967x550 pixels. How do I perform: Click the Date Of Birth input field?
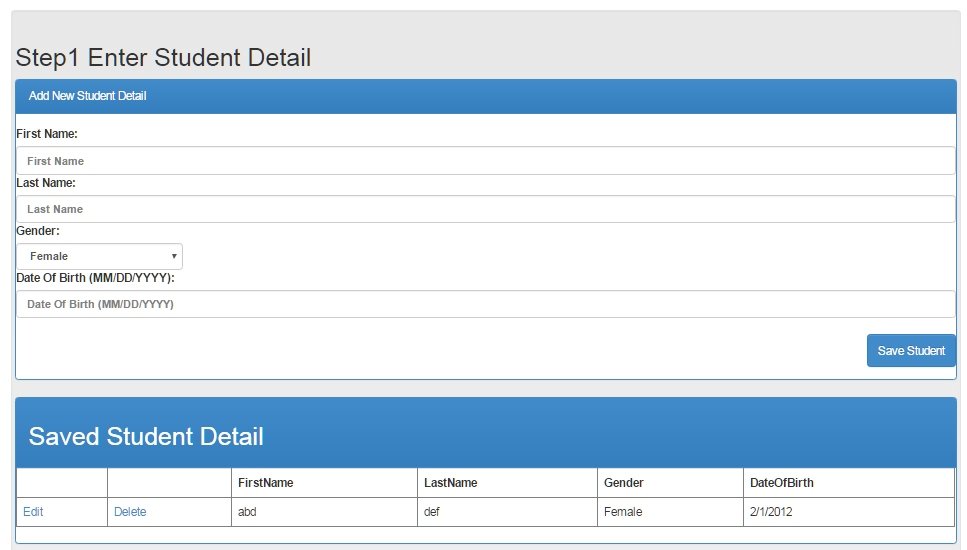coord(485,304)
